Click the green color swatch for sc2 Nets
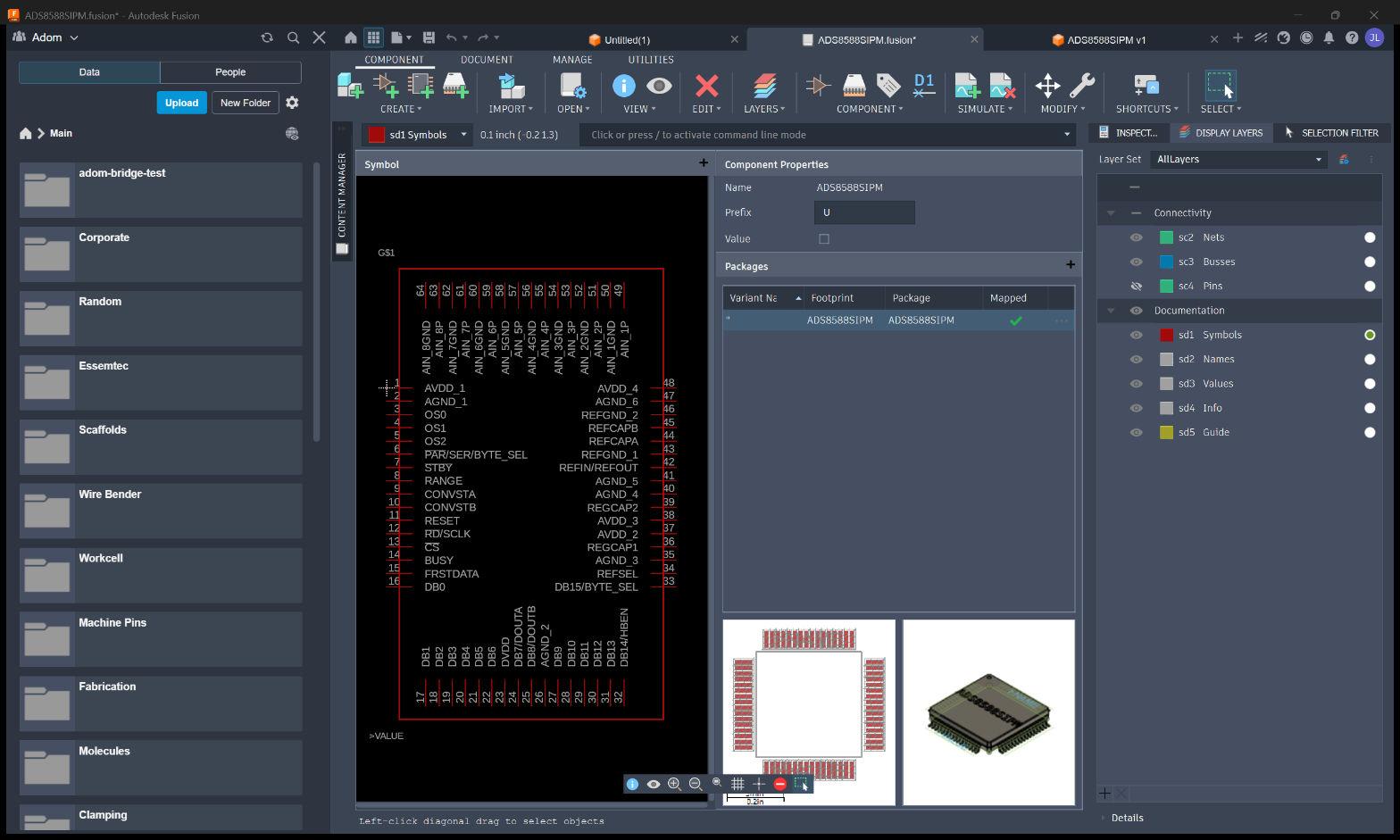 pos(1166,237)
